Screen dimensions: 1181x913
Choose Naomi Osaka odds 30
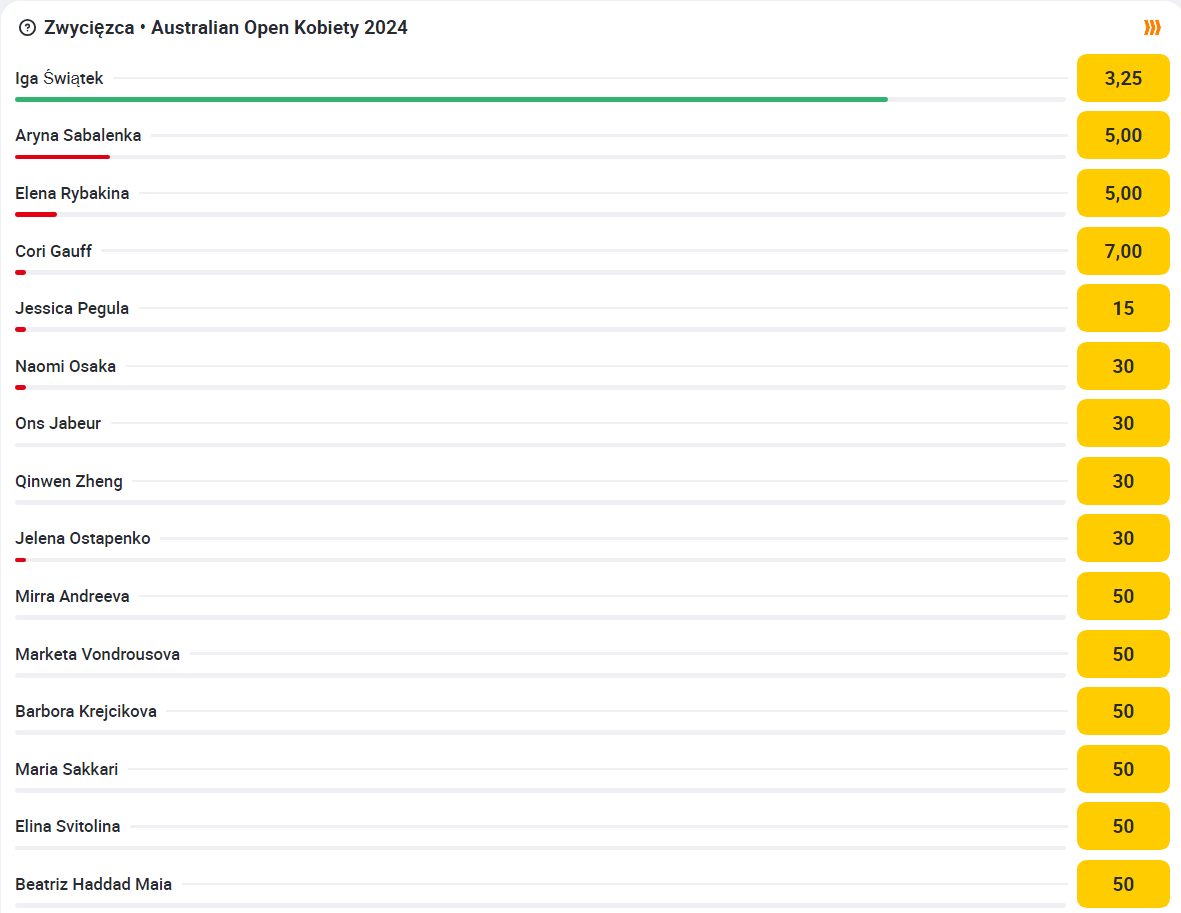pos(1123,366)
